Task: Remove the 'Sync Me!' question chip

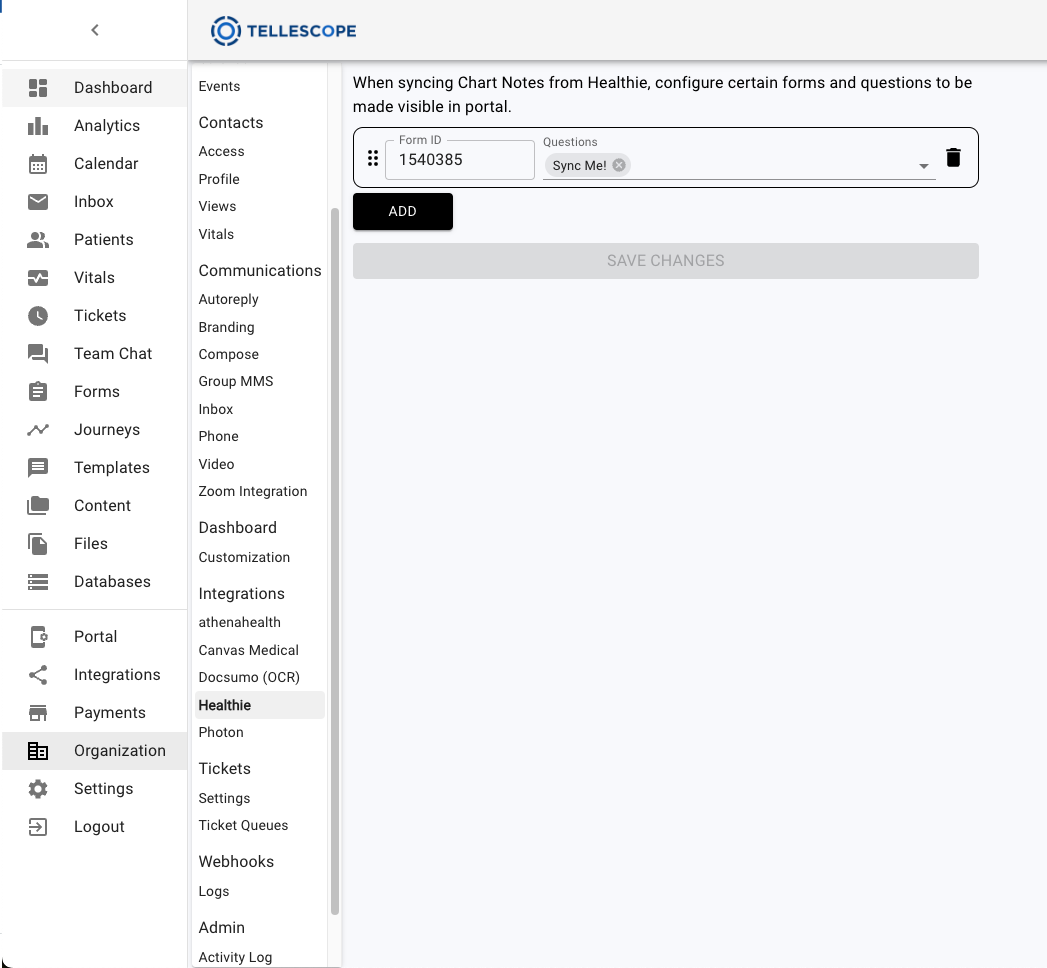Action: (619, 165)
